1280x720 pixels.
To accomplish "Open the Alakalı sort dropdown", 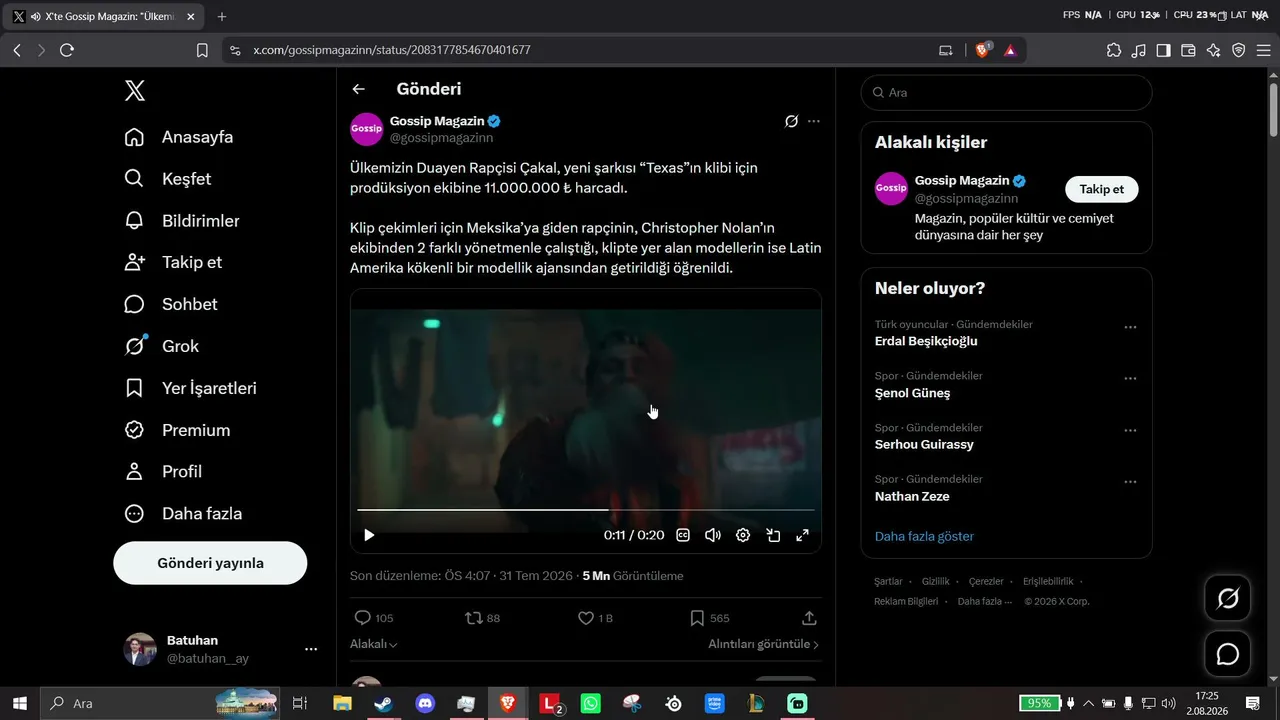I will (374, 645).
